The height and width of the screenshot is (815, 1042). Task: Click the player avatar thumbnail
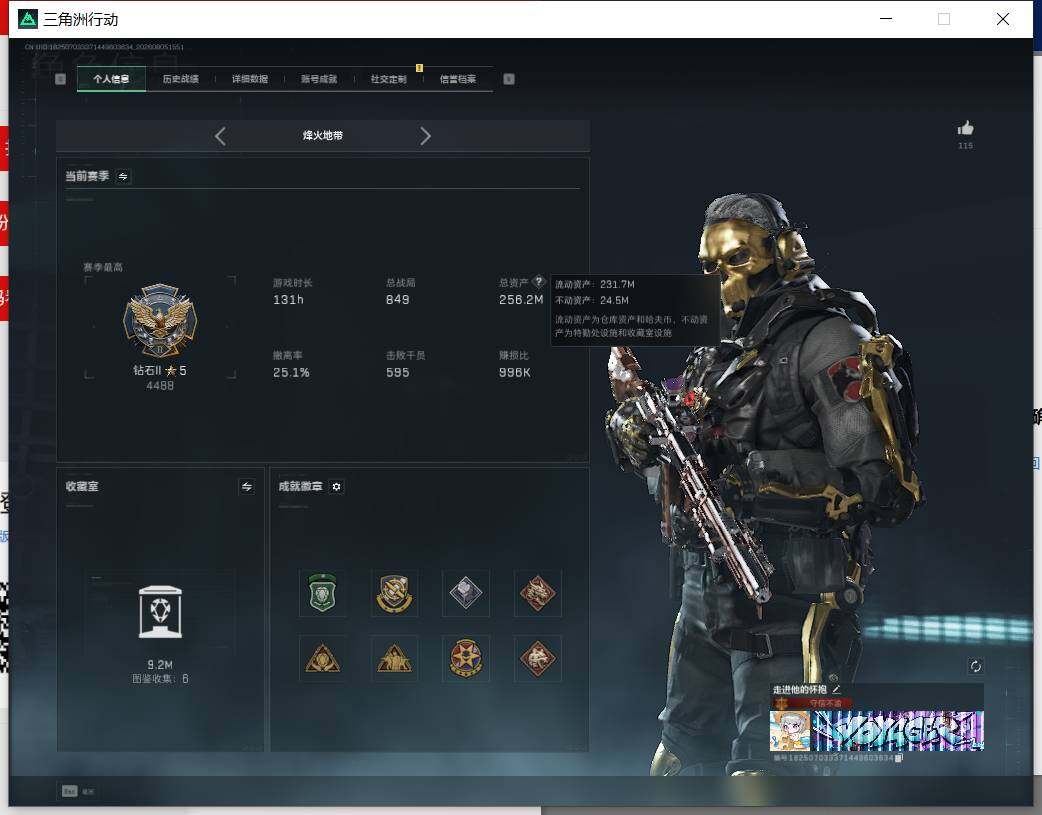coord(789,731)
